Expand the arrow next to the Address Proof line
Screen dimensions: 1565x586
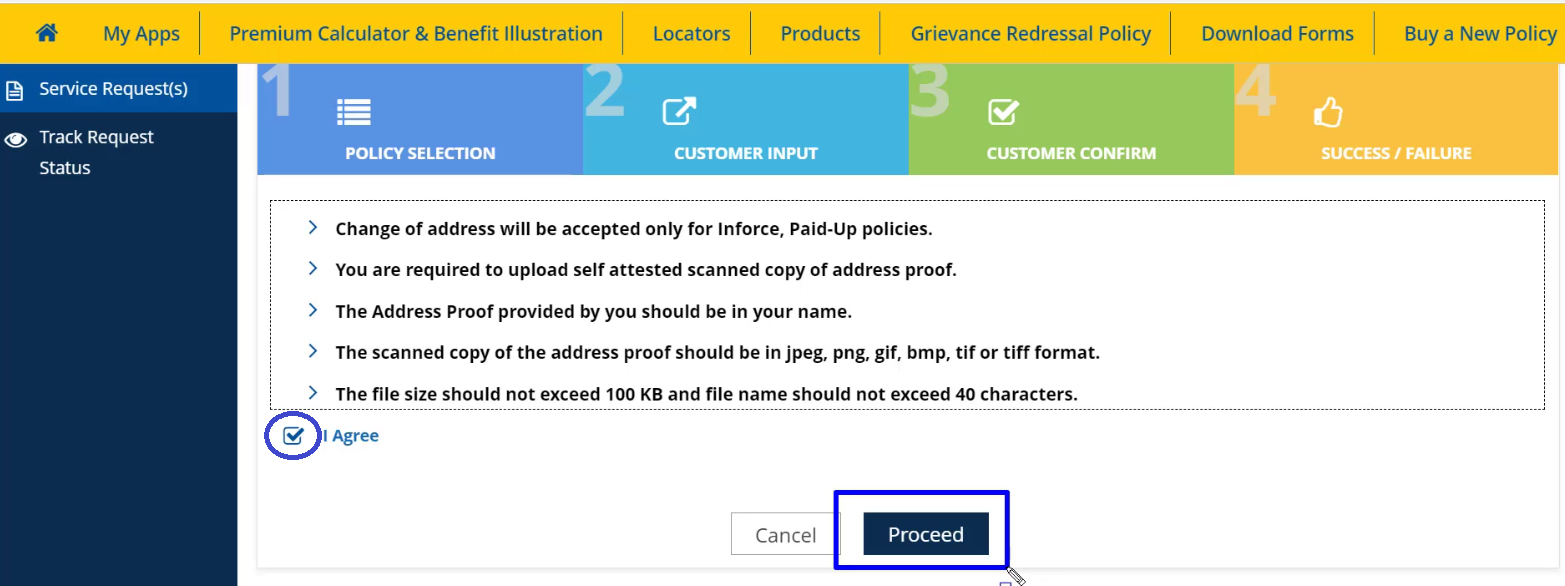coord(312,311)
